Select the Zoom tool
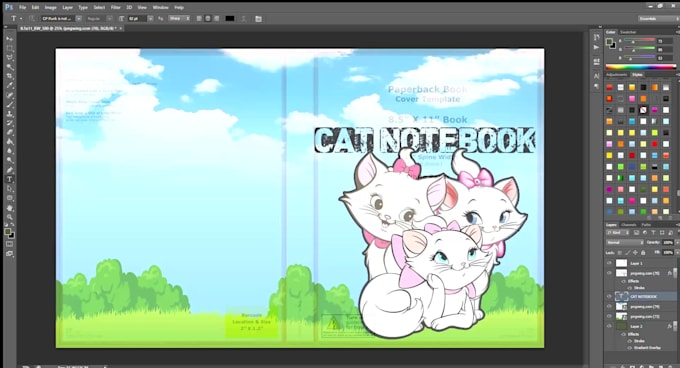Screen dimensions: 680x368 coord(10,217)
